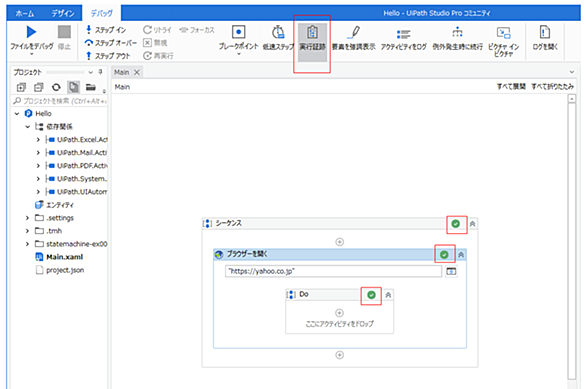
Task: Add activity inside the Do container
Action: click(339, 313)
